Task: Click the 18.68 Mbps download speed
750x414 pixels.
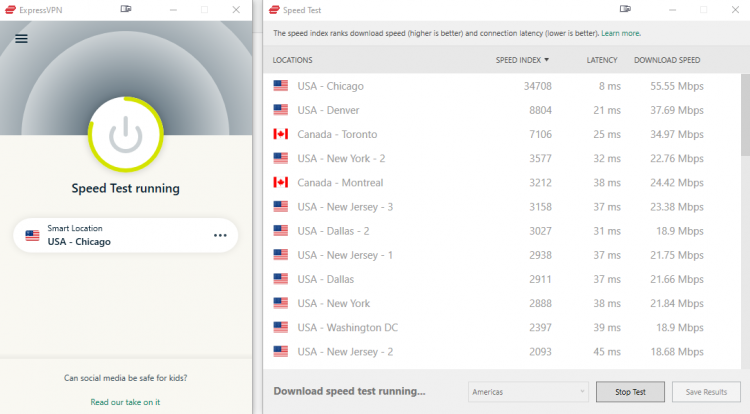Action: [677, 351]
